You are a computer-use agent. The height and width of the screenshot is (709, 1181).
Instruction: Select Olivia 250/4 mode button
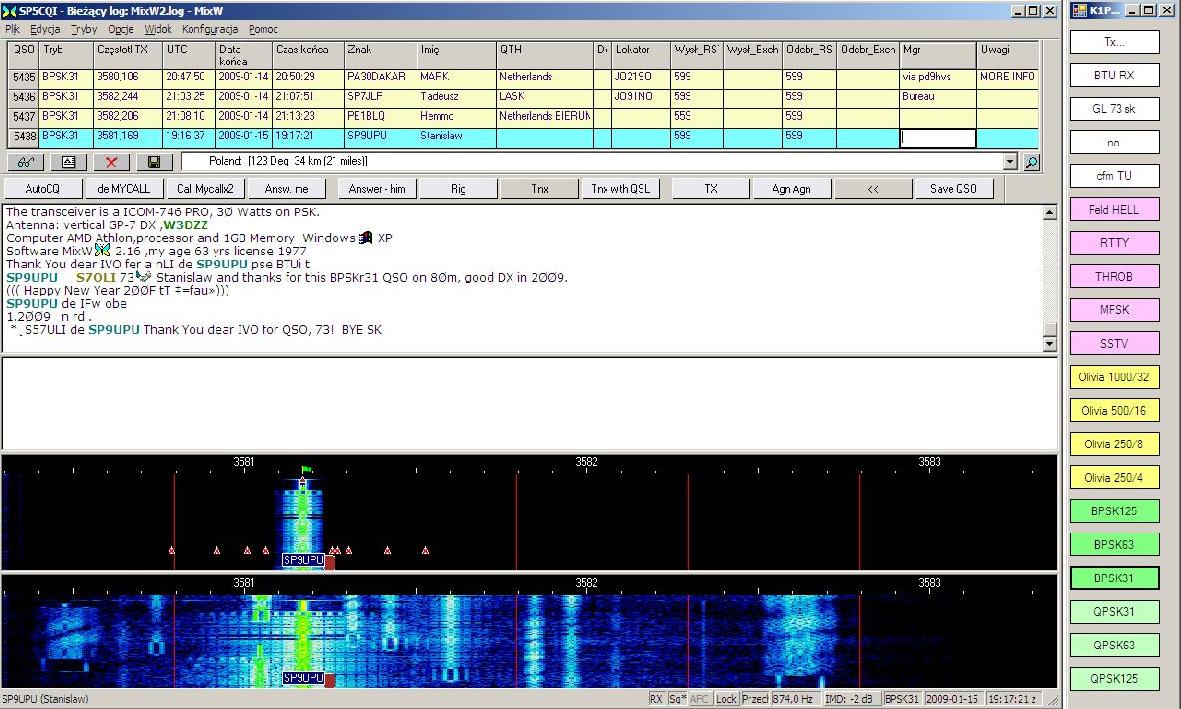(1114, 478)
